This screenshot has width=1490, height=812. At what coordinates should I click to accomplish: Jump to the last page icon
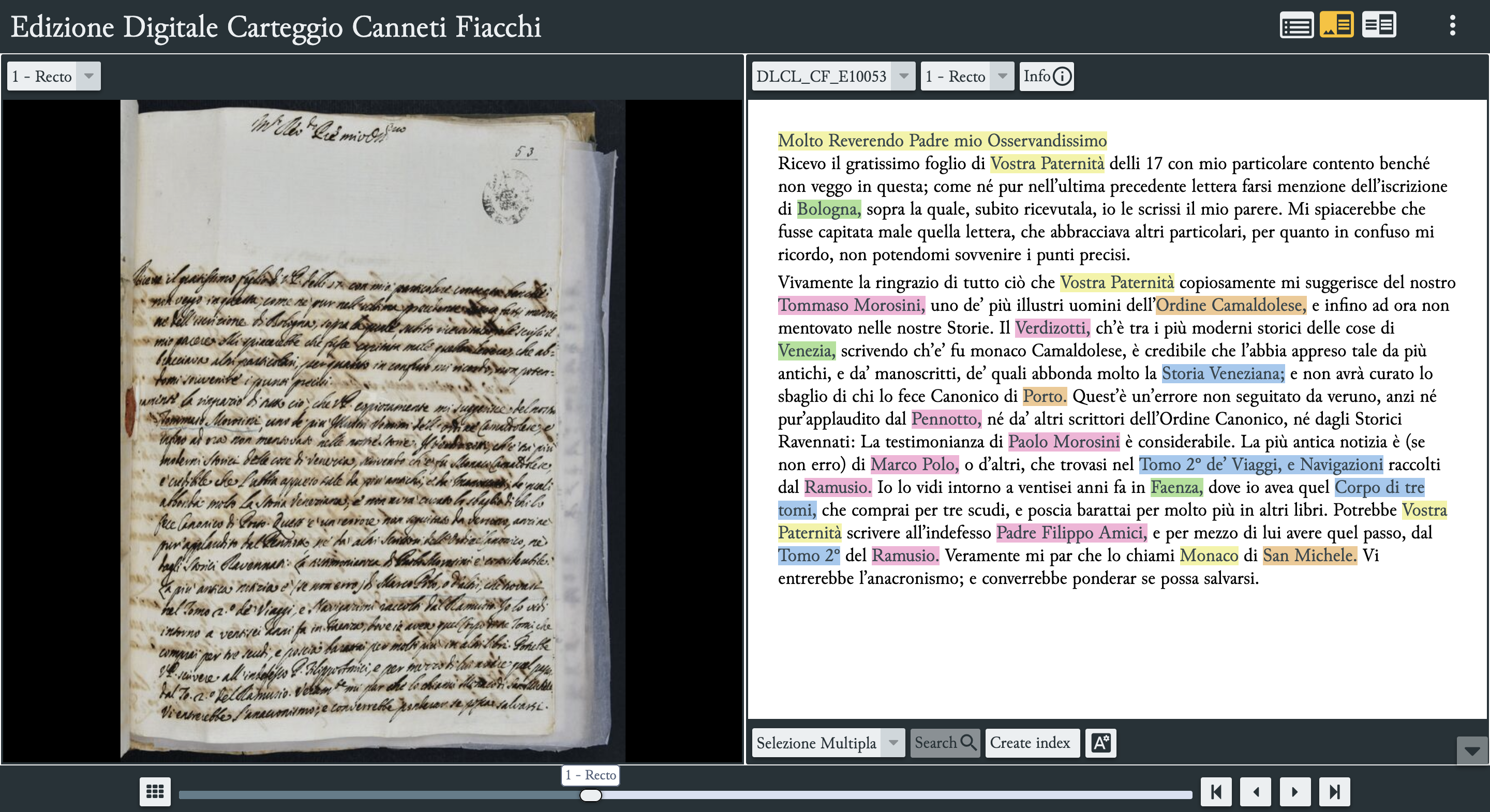1334,792
